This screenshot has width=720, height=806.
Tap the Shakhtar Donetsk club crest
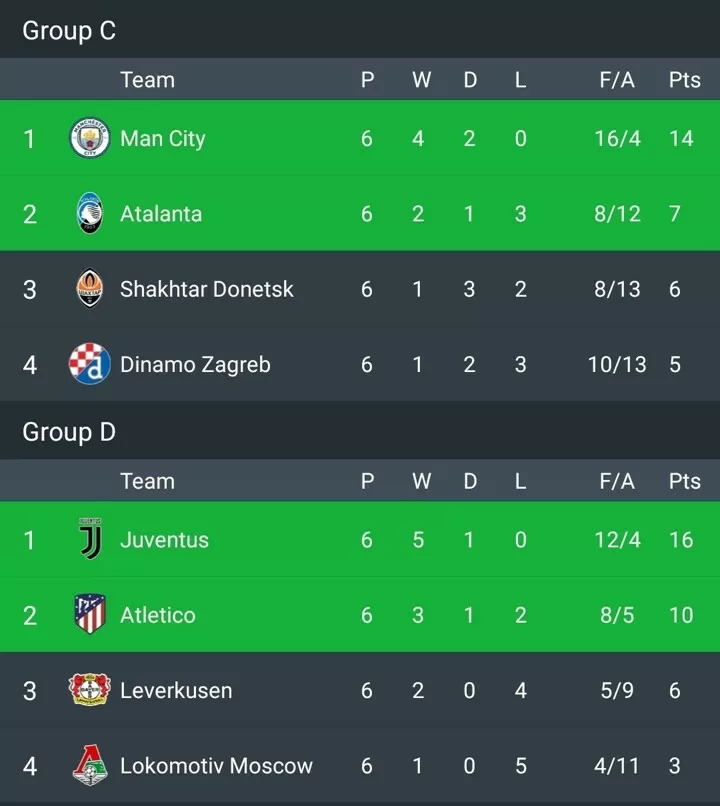point(89,288)
